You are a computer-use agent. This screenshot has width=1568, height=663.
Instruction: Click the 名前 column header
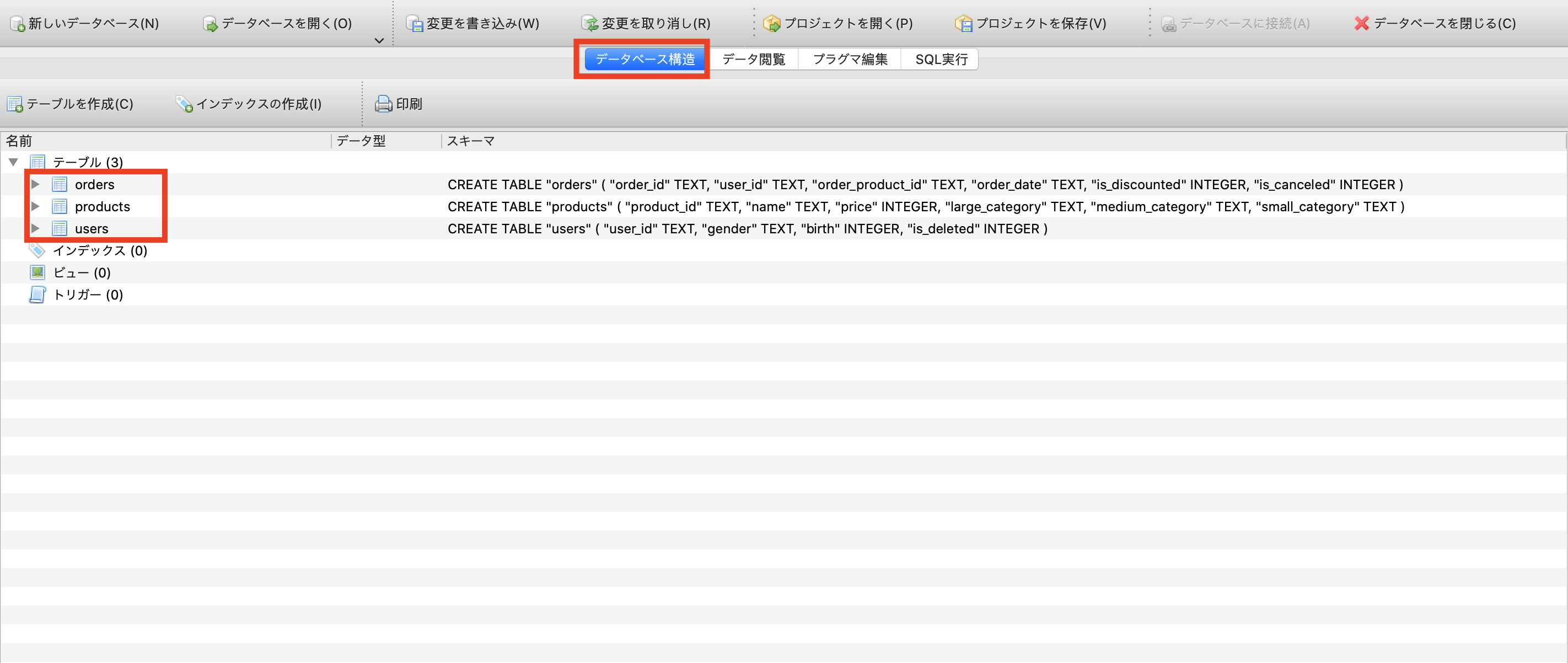coord(165,141)
